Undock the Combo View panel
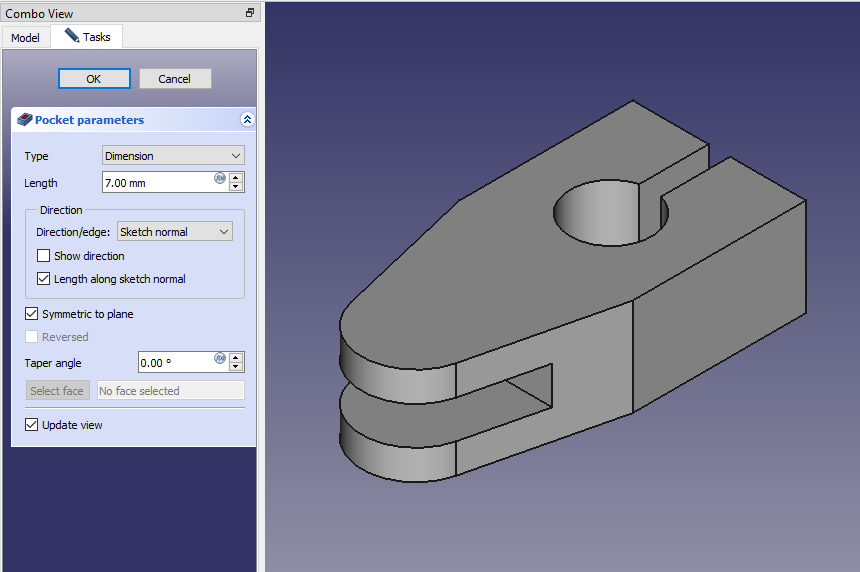The height and width of the screenshot is (572, 860). click(250, 13)
